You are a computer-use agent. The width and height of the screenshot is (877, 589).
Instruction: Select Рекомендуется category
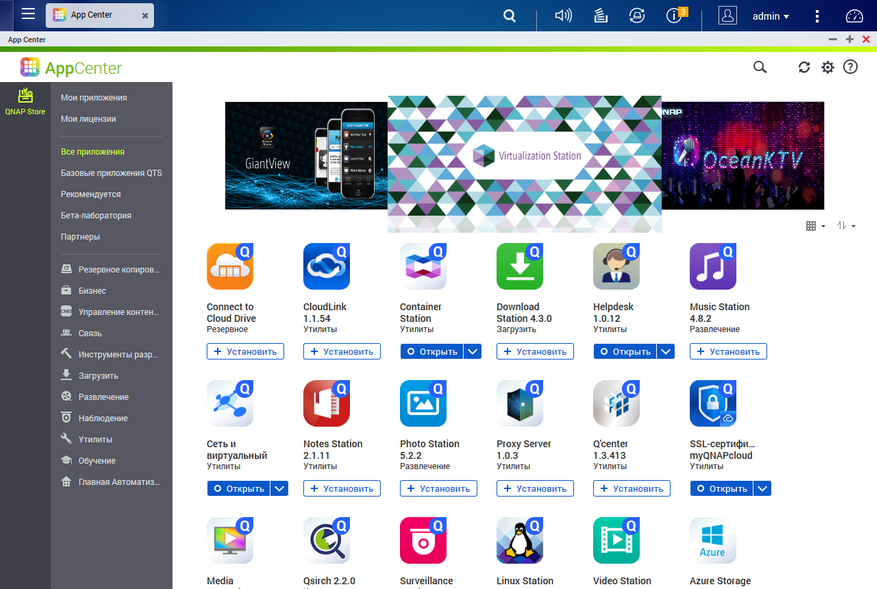click(91, 194)
